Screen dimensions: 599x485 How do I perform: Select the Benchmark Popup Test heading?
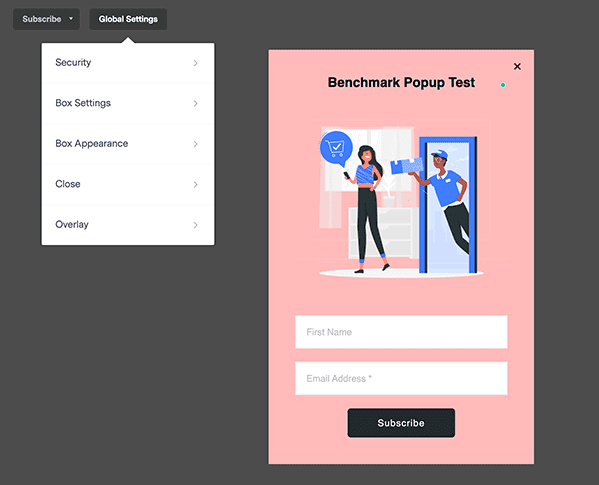pos(401,82)
